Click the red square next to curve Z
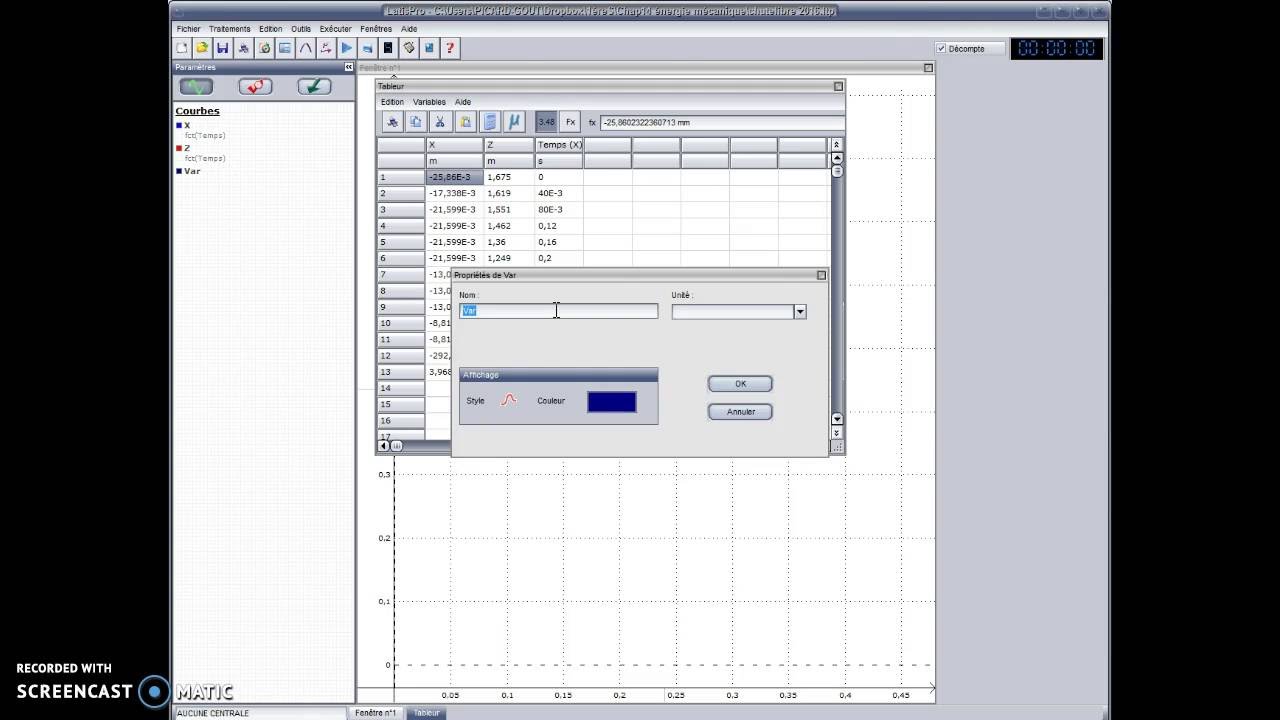This screenshot has height=720, width=1280. tap(179, 149)
